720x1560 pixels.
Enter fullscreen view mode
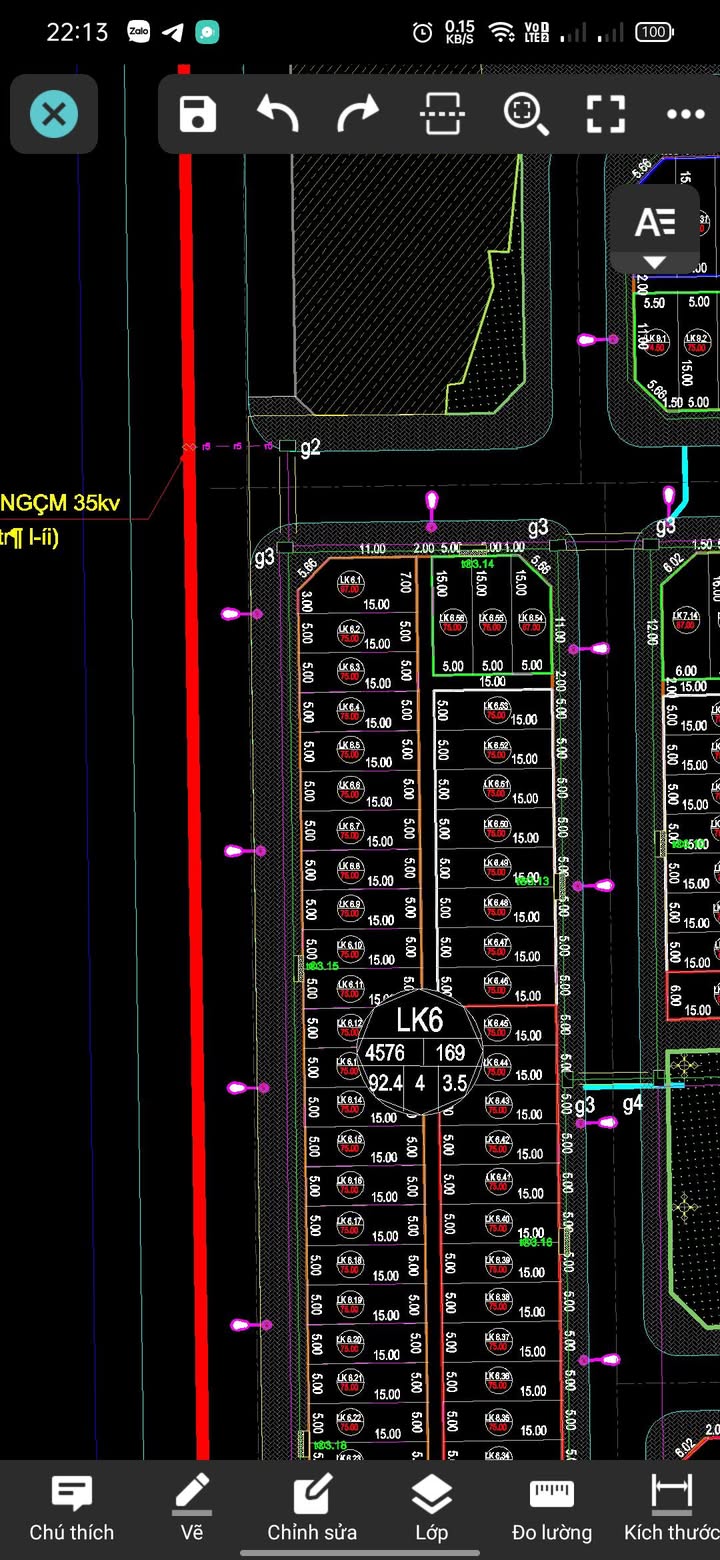605,114
